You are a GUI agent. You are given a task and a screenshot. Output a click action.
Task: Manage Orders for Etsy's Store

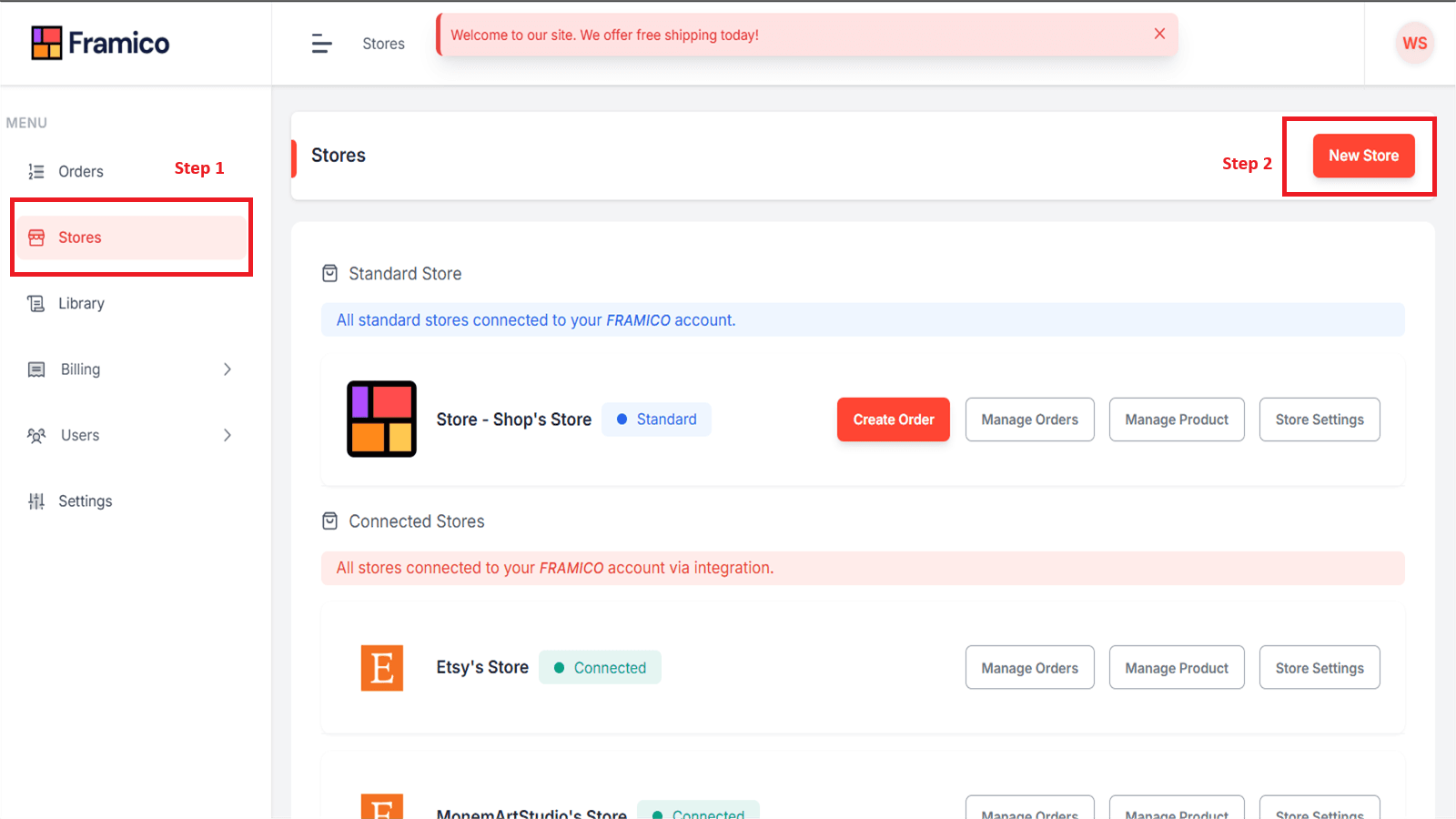(x=1030, y=668)
